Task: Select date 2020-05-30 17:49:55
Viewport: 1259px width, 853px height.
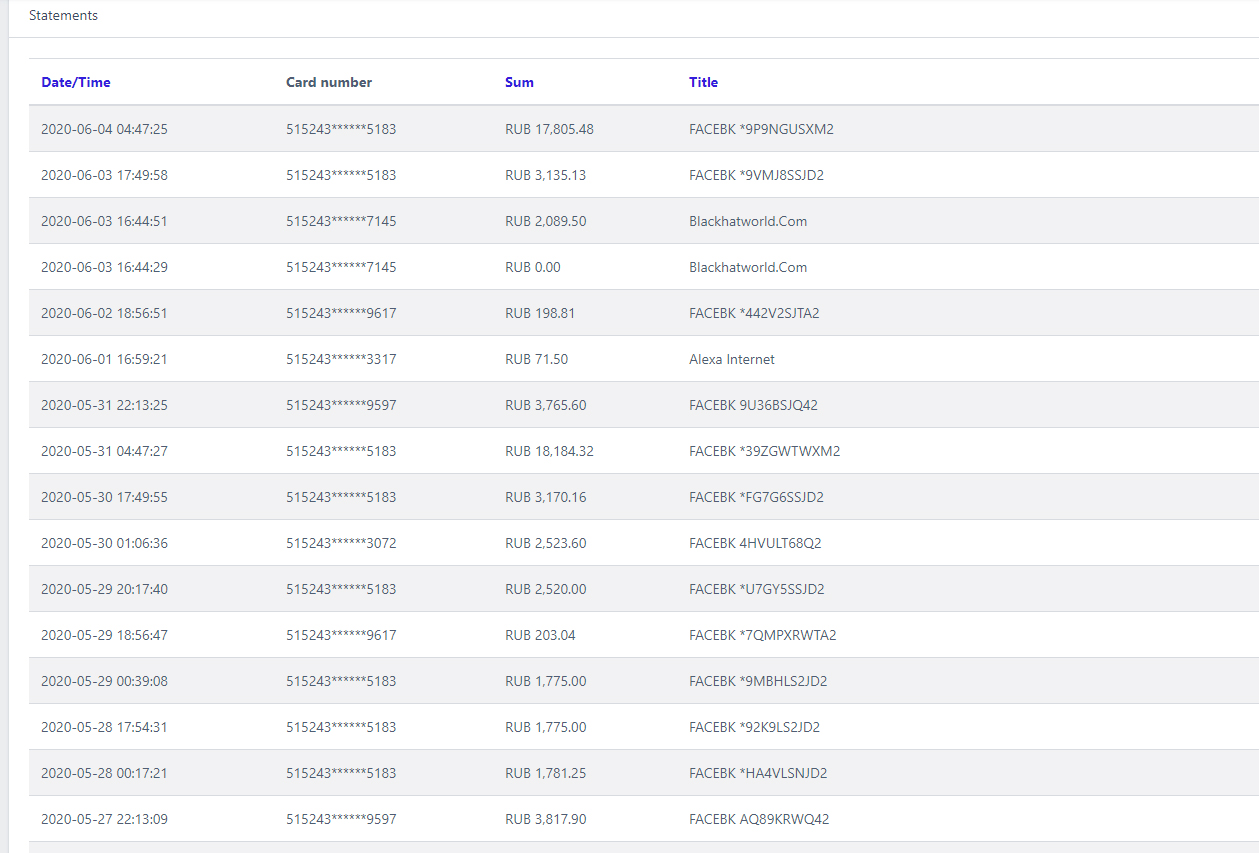Action: coord(104,497)
